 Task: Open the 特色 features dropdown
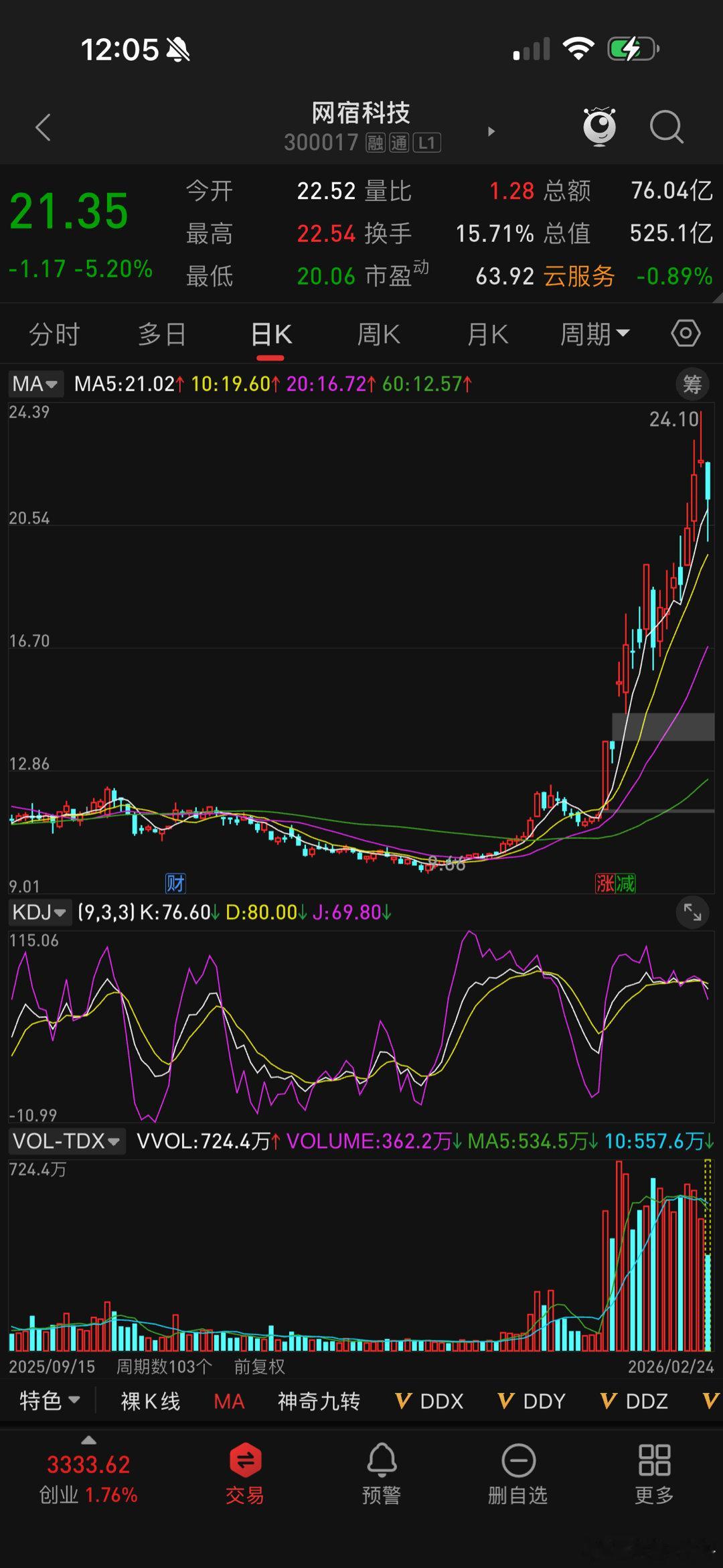pyautogui.click(x=50, y=1401)
